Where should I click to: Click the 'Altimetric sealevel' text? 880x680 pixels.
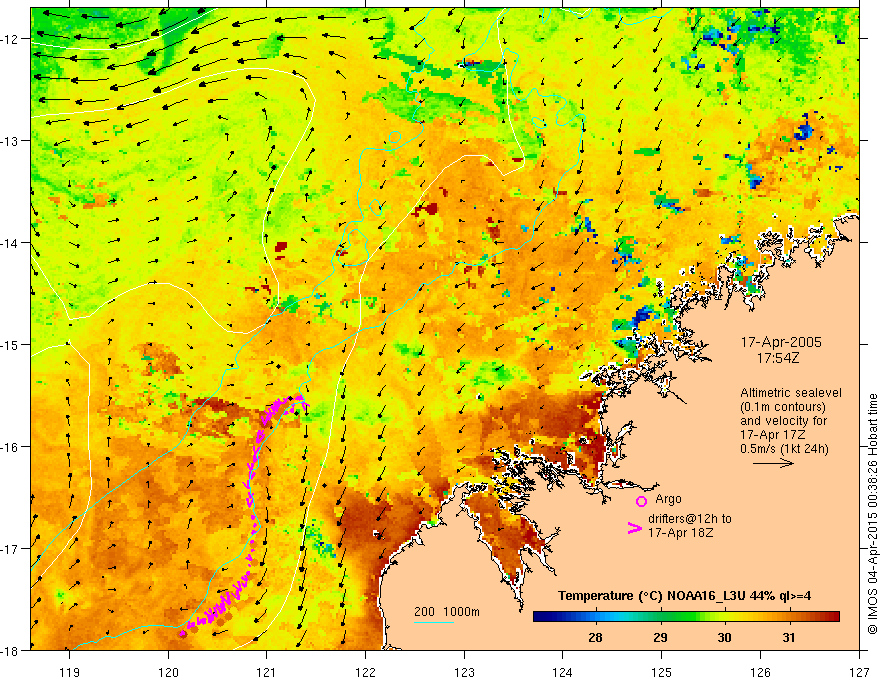click(x=791, y=393)
